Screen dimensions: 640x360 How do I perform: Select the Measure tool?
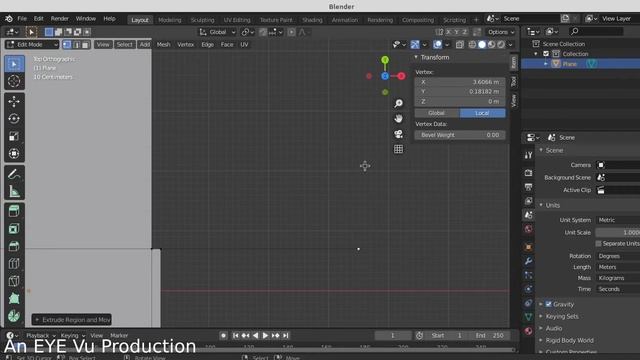pyautogui.click(x=14, y=191)
